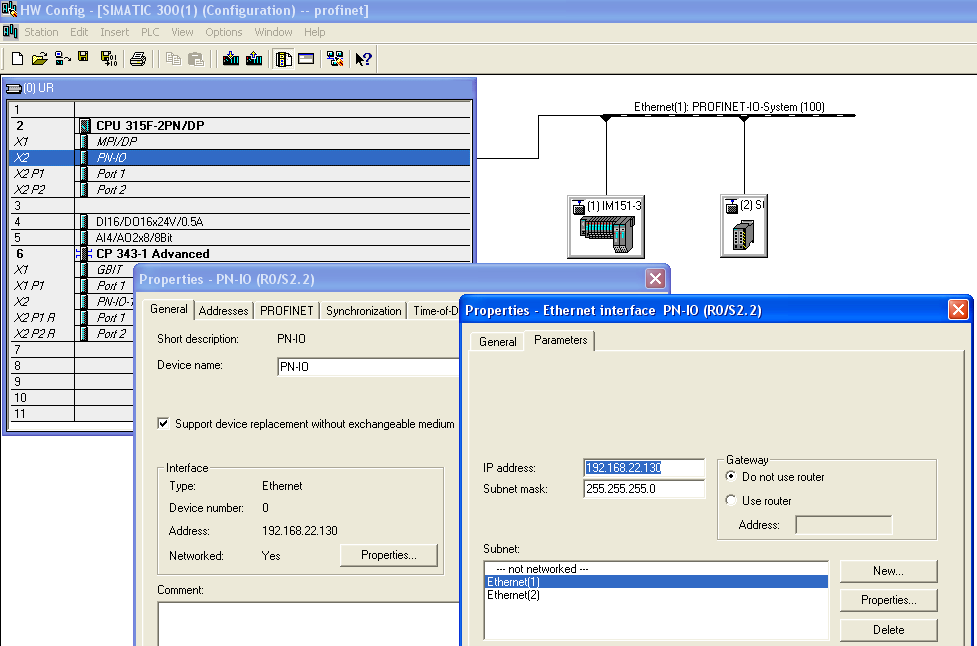Click Properties... button in the Interface group
The image size is (977, 646).
pyautogui.click(x=389, y=555)
